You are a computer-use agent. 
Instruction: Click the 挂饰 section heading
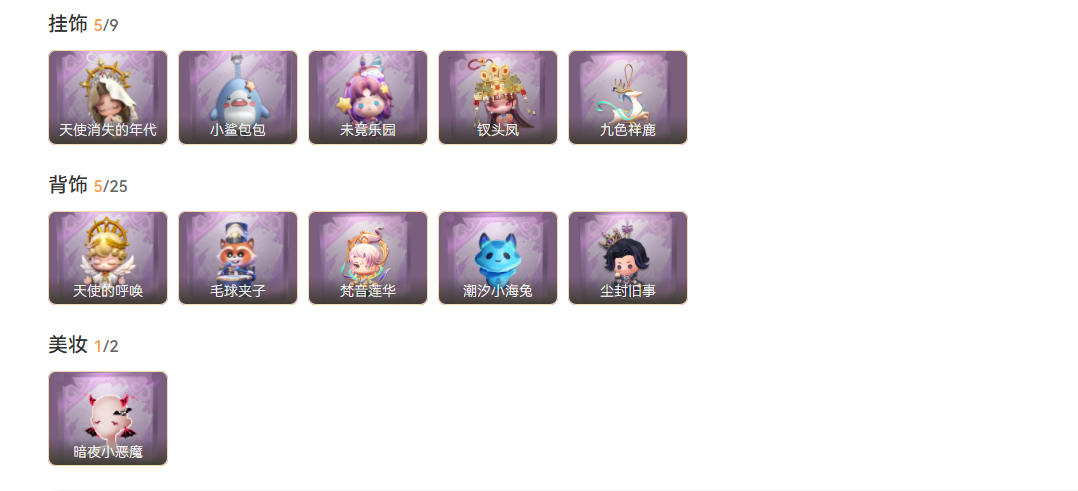coord(68,24)
